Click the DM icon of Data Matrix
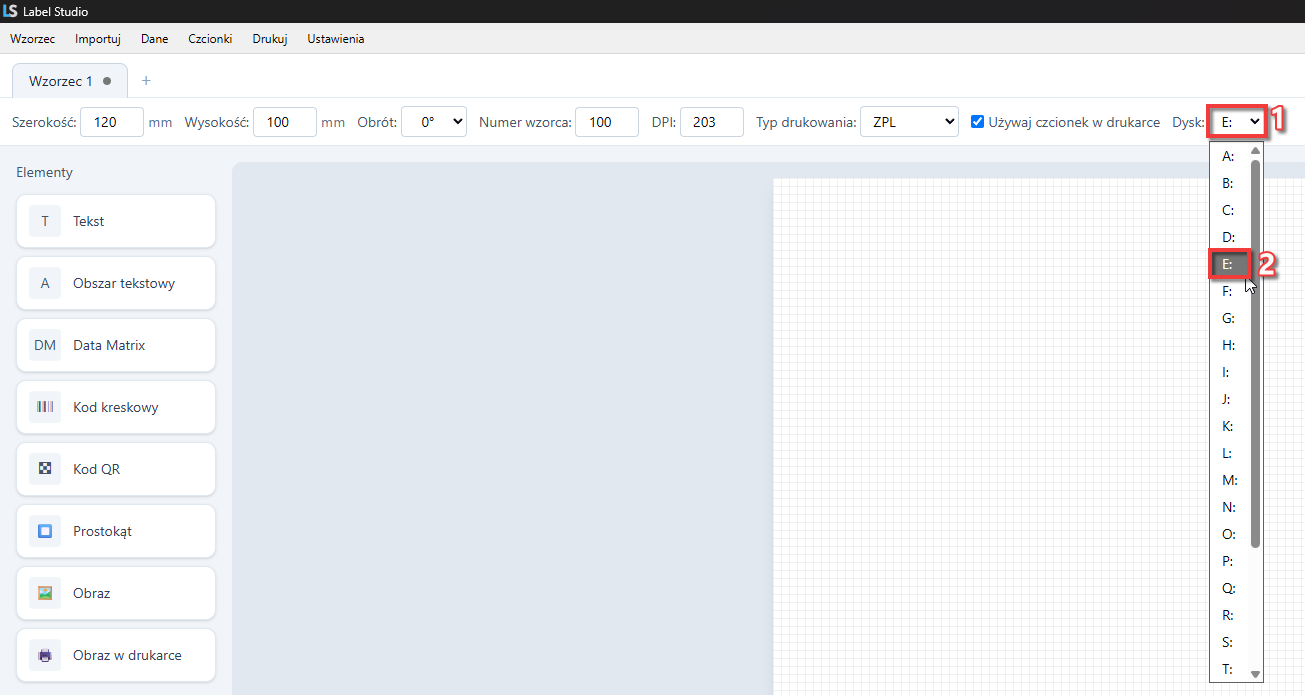 click(x=45, y=345)
